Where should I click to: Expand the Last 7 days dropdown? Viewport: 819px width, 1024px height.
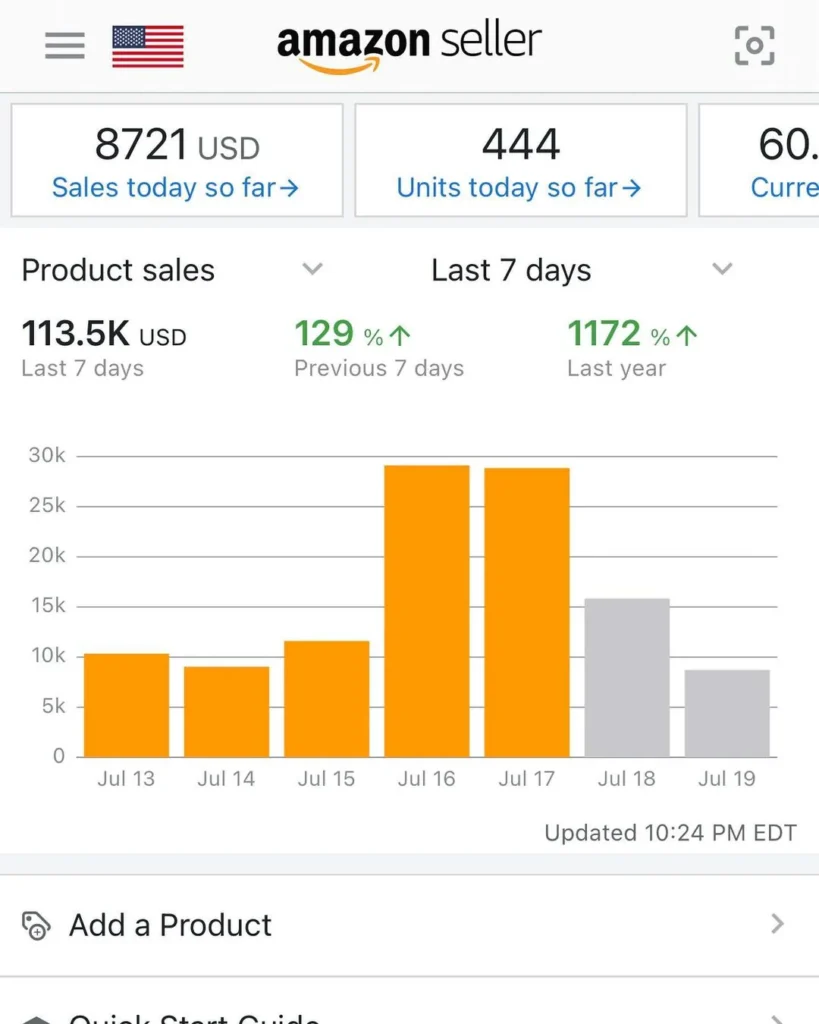pos(722,269)
